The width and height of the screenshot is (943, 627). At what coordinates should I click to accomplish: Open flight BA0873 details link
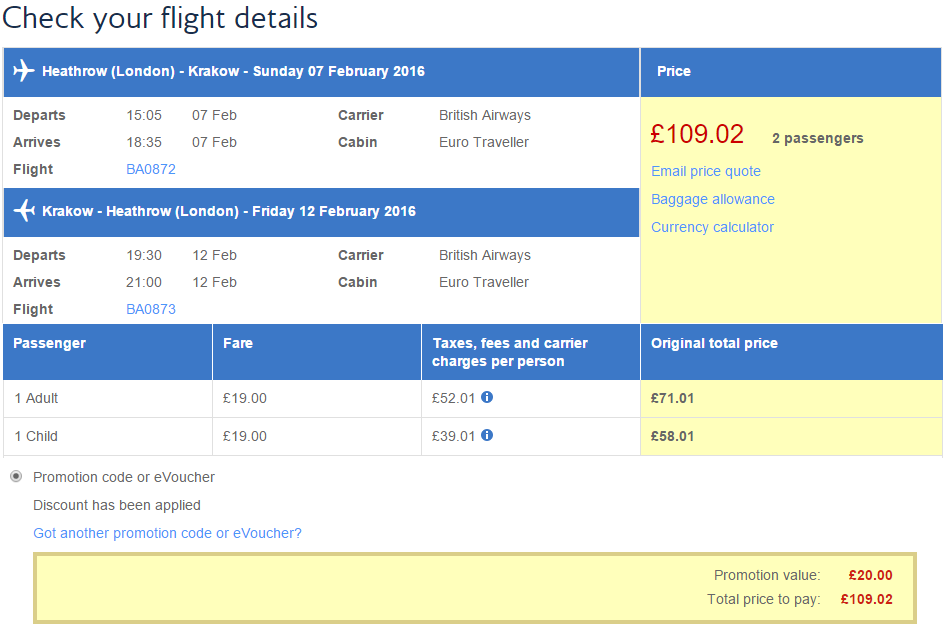coord(151,309)
